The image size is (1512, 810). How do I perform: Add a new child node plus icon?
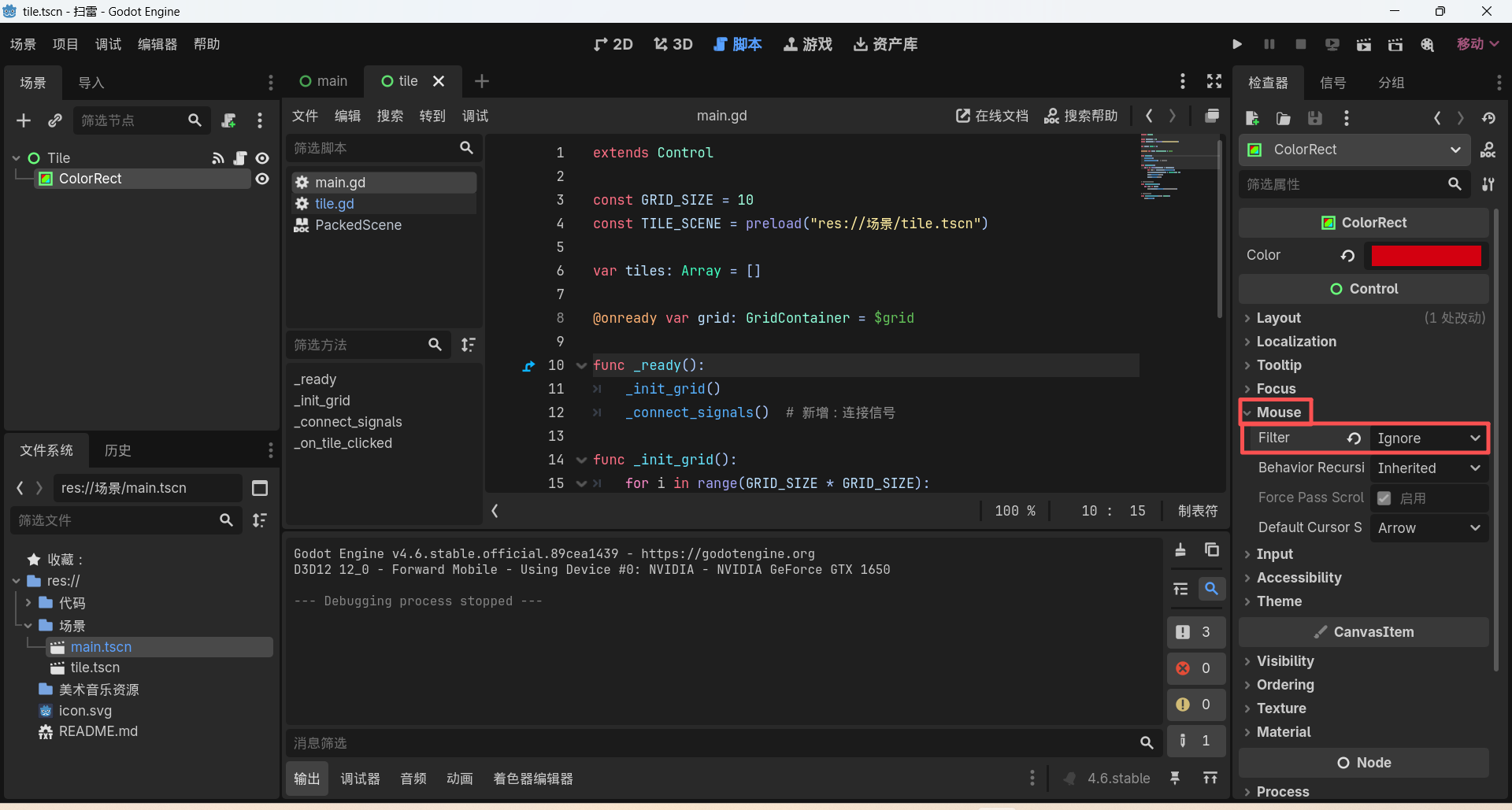pos(24,120)
